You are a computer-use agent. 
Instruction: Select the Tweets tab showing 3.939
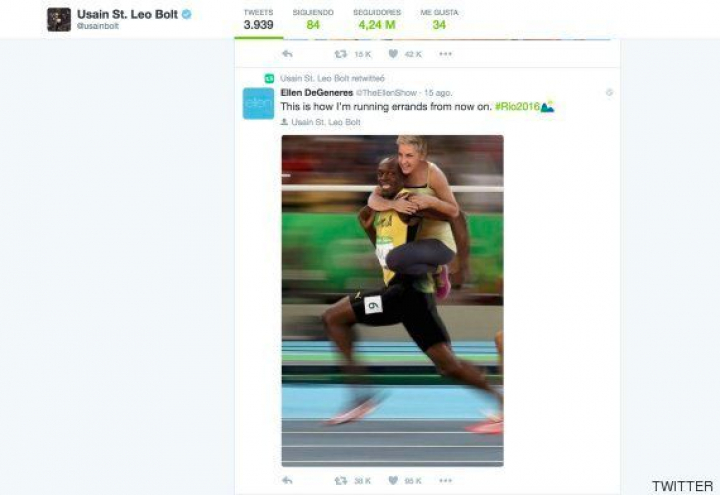(x=259, y=20)
